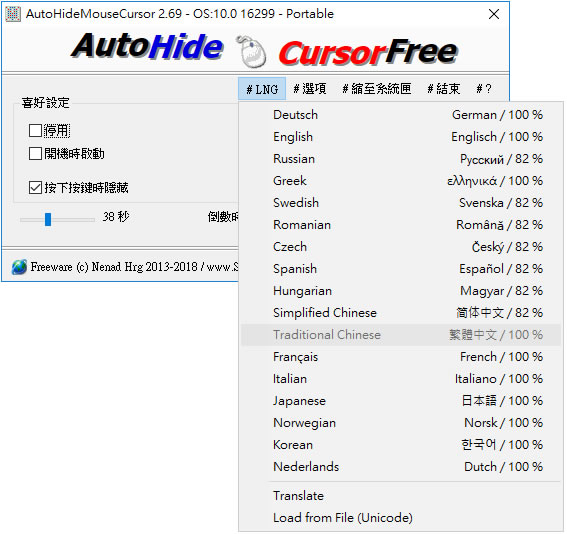Uncheck the 按下按鍵時隱藏 checkbox
This screenshot has width=567, height=534.
click(x=35, y=188)
